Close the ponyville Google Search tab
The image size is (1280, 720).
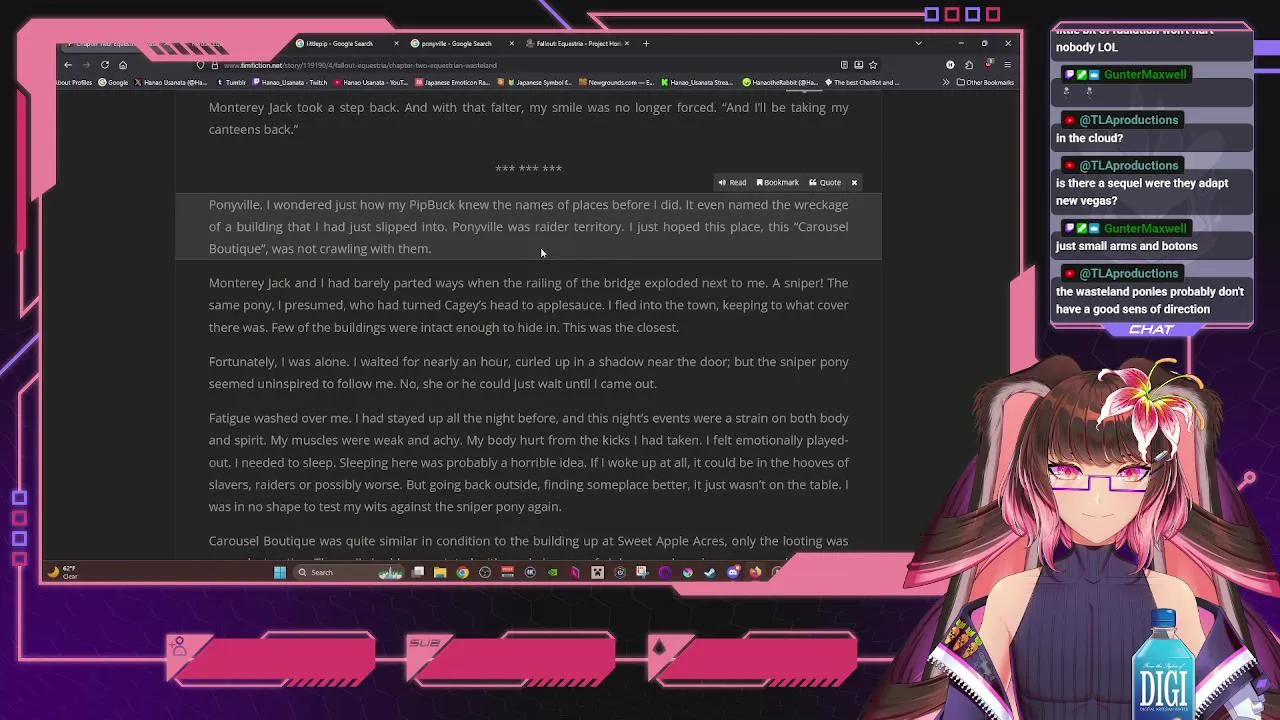[x=512, y=43]
